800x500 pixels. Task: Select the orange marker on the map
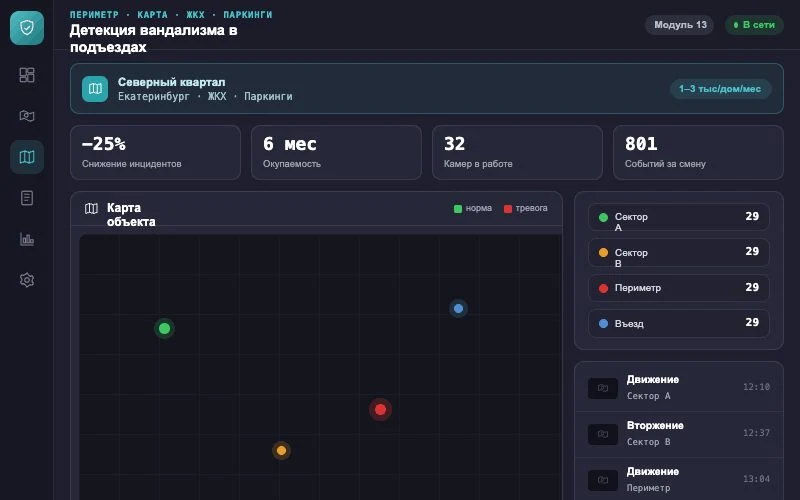(x=281, y=451)
